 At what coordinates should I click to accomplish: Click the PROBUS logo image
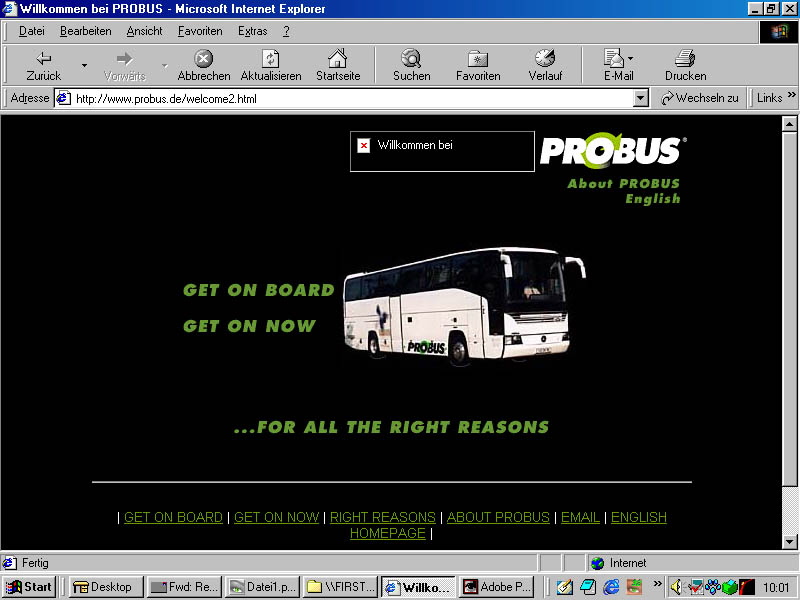tap(613, 151)
